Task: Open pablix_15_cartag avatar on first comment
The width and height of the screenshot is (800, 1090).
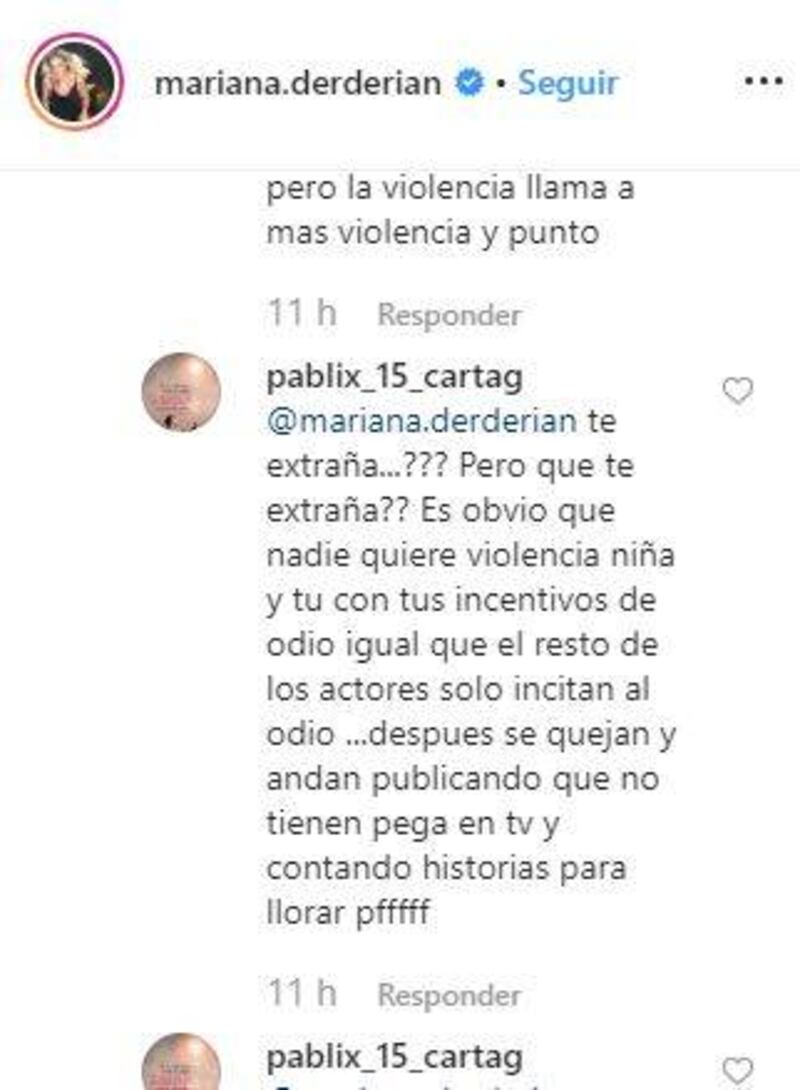Action: click(181, 392)
